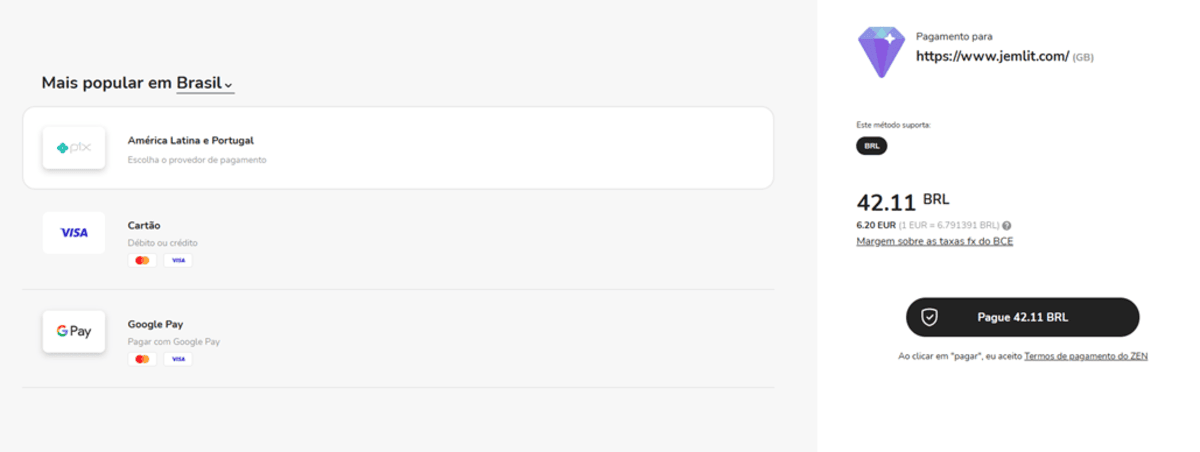Click the Google Pay logo tile
The image size is (1200, 452).
(x=74, y=331)
